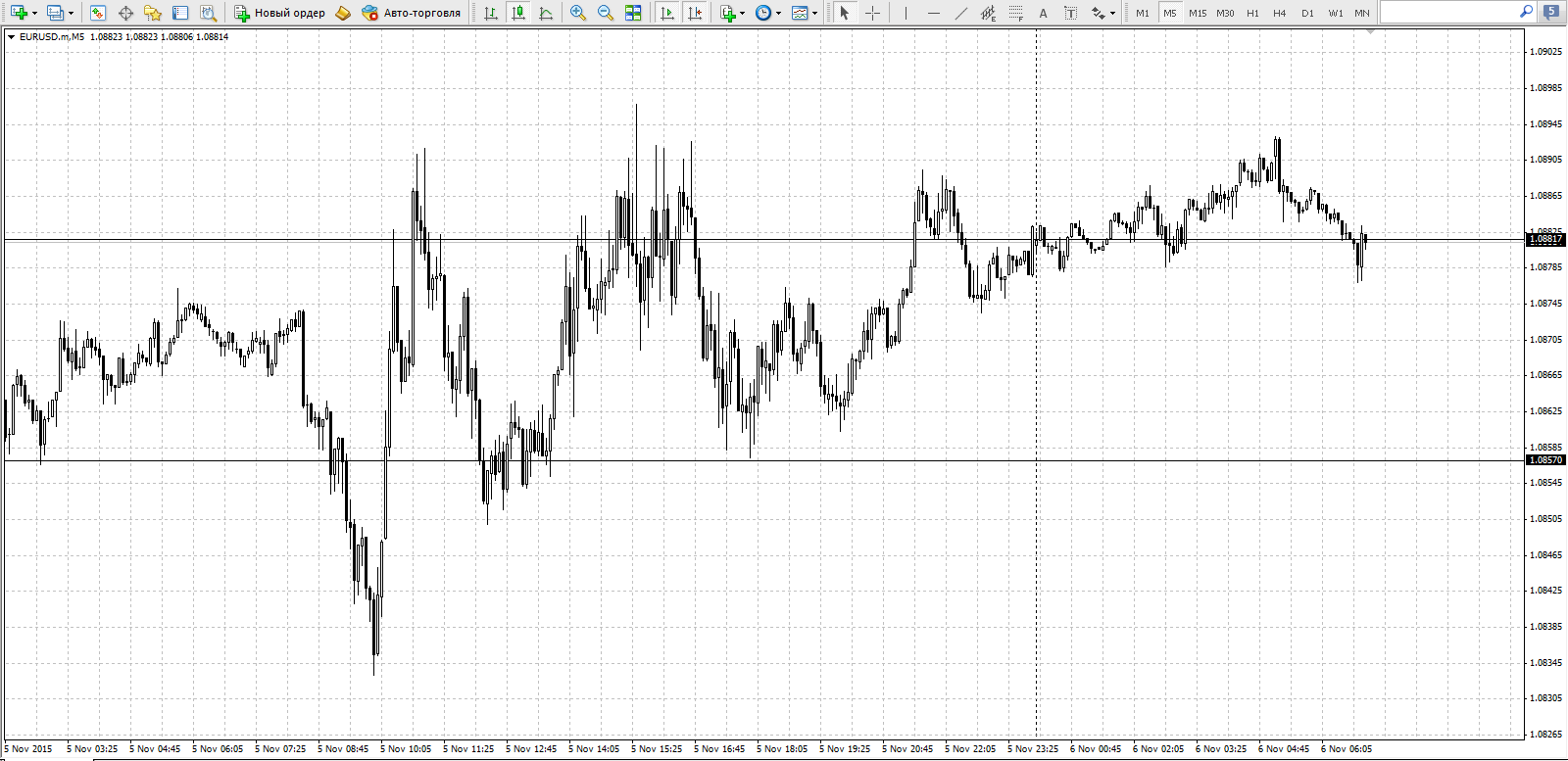Click the 6 Nov 06:05 time label
The height and width of the screenshot is (761, 1568).
coord(1347,749)
